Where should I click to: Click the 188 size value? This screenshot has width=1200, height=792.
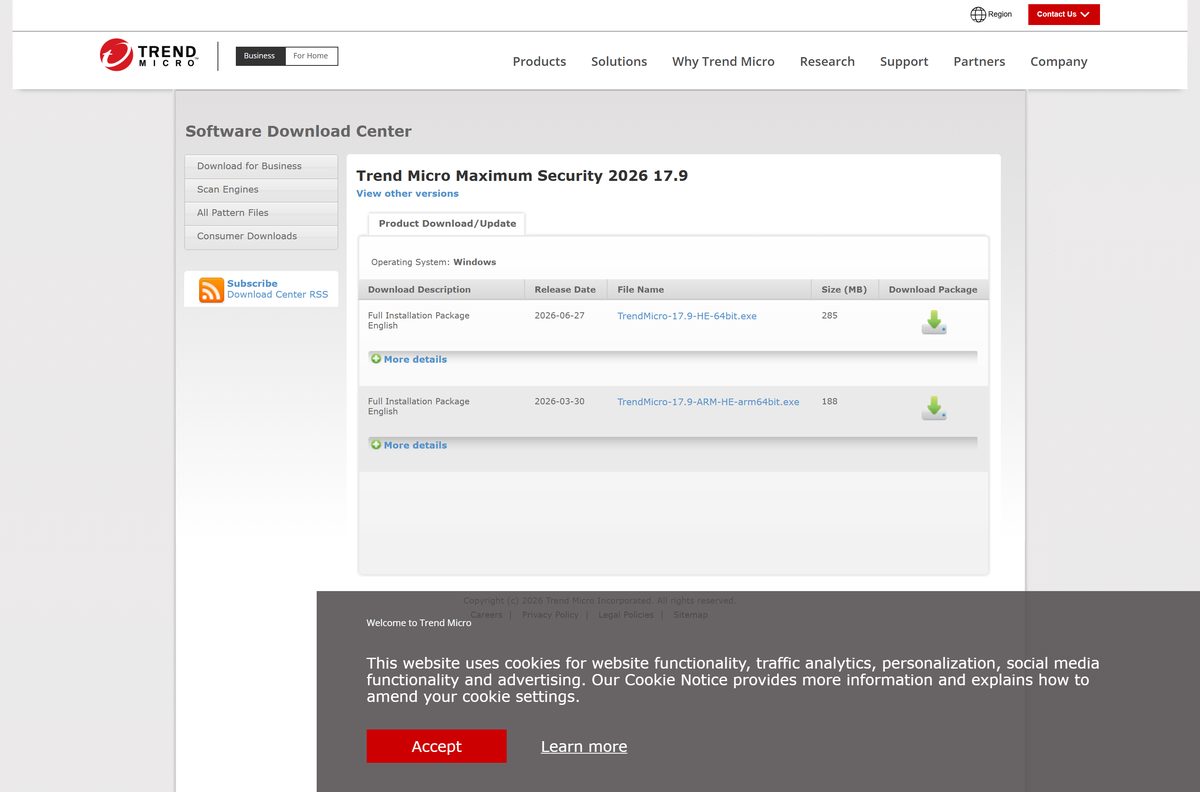pos(829,402)
